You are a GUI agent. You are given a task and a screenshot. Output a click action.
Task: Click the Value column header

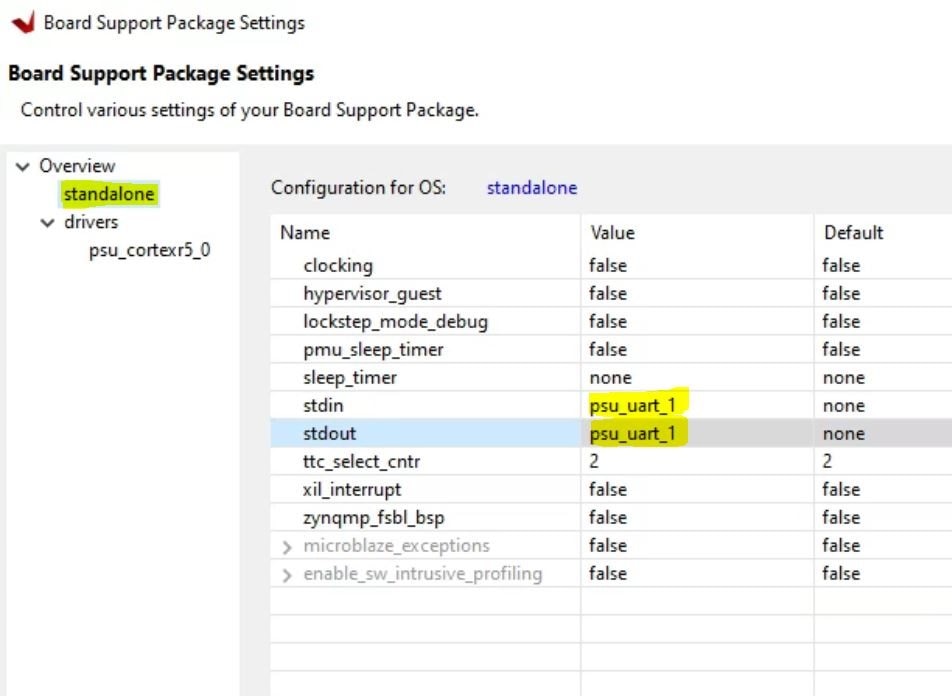click(612, 232)
